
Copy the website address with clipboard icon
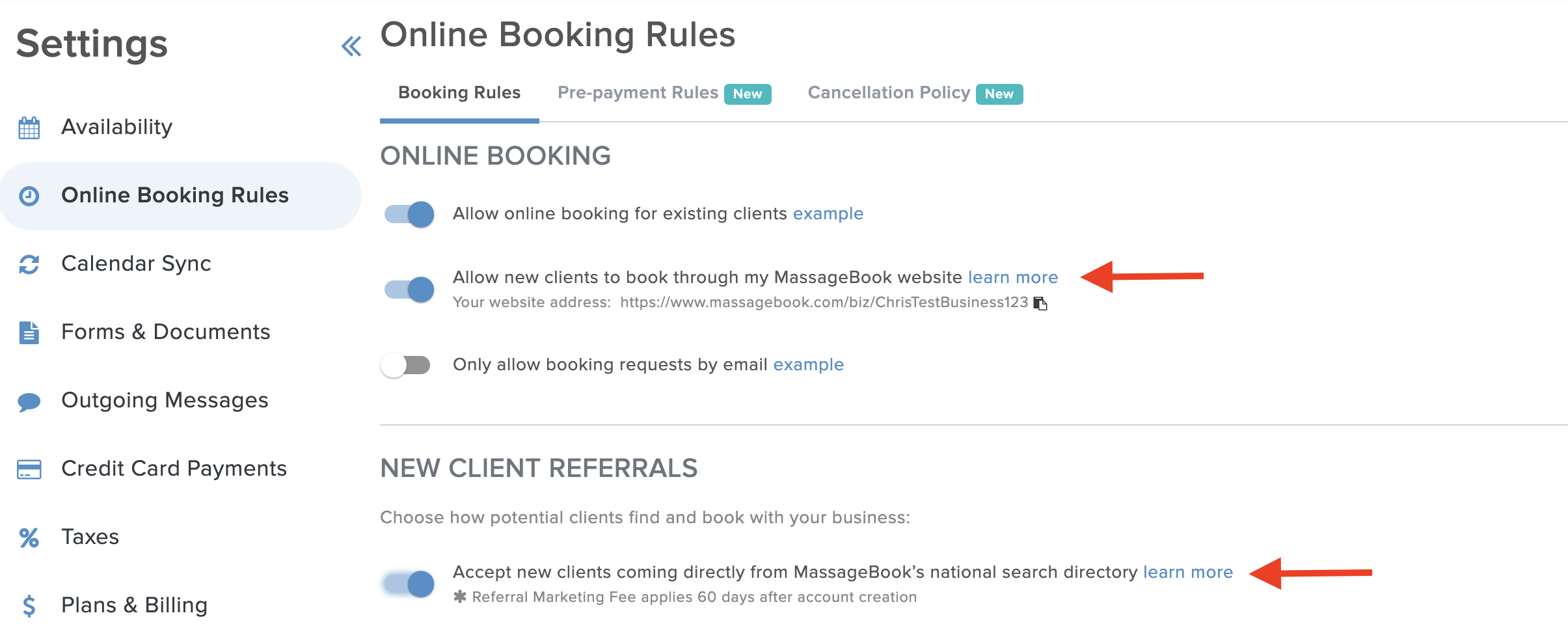[x=1041, y=303]
